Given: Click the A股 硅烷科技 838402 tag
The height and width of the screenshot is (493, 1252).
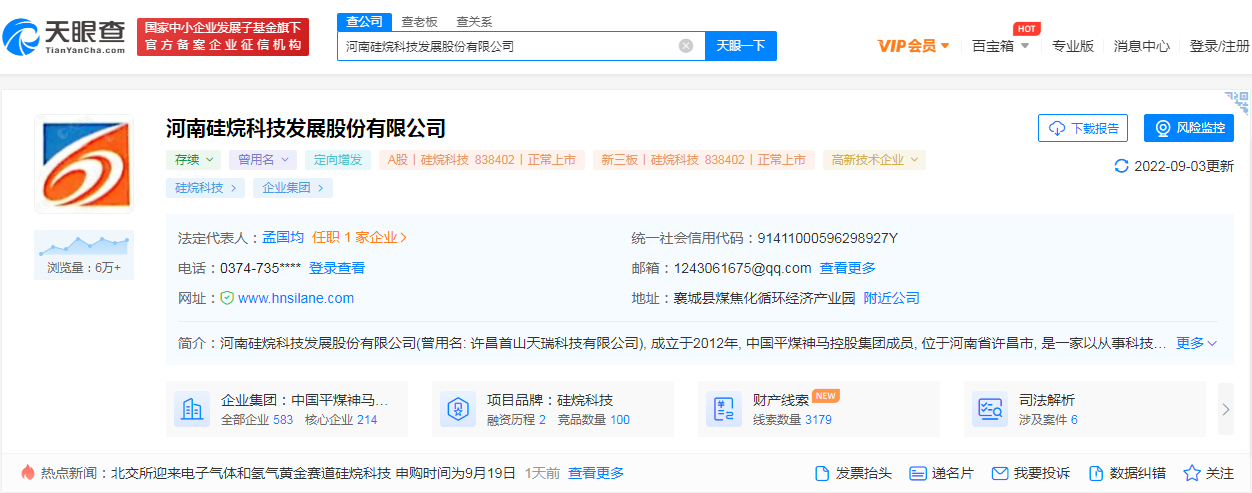Looking at the screenshot, I should (x=482, y=159).
